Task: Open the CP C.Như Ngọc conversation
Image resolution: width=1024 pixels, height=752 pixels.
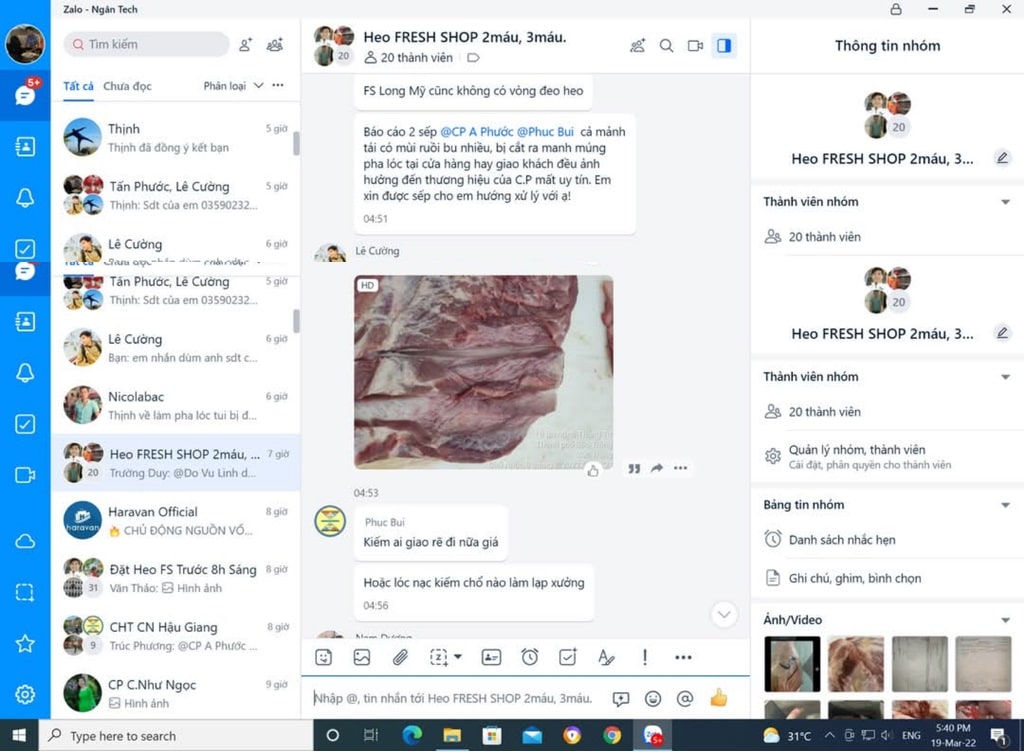Action: click(175, 693)
